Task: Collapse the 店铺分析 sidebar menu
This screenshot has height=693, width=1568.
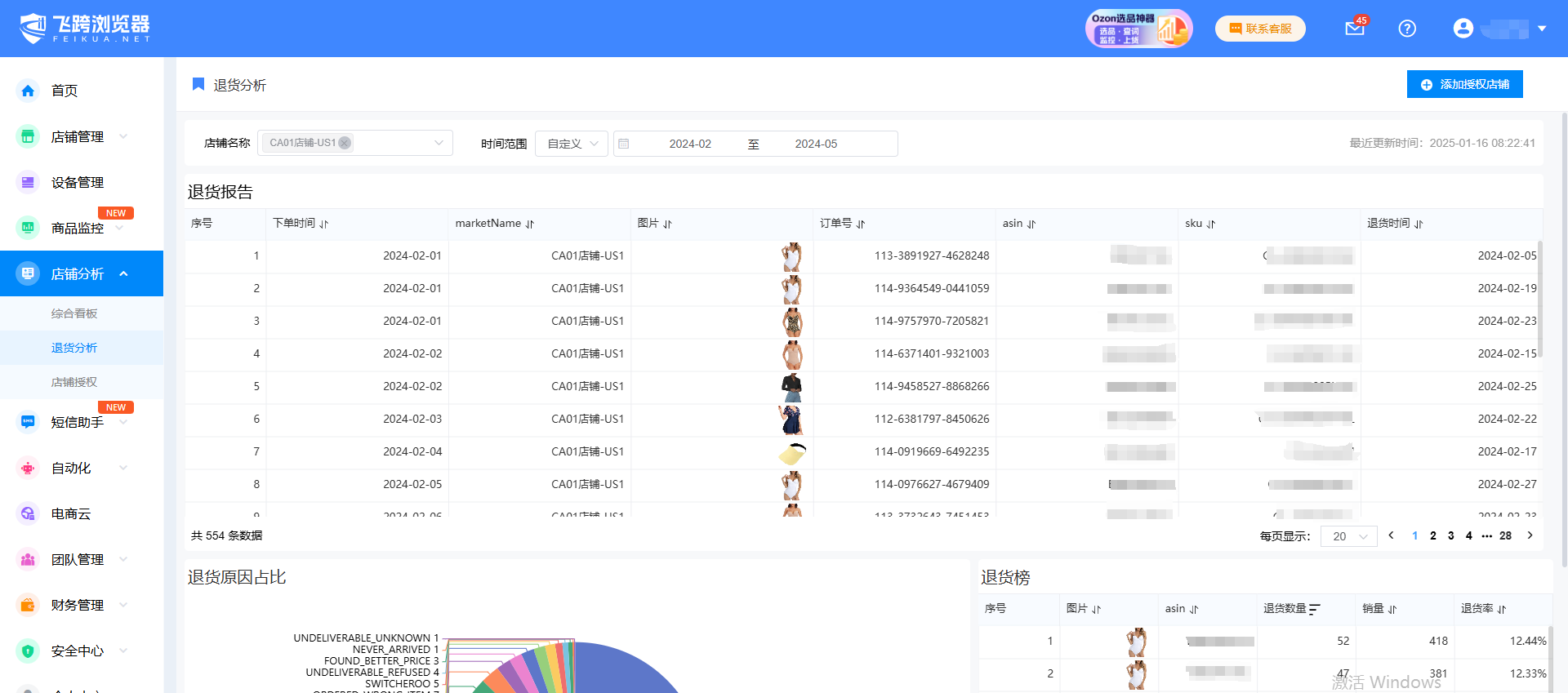Action: point(124,274)
